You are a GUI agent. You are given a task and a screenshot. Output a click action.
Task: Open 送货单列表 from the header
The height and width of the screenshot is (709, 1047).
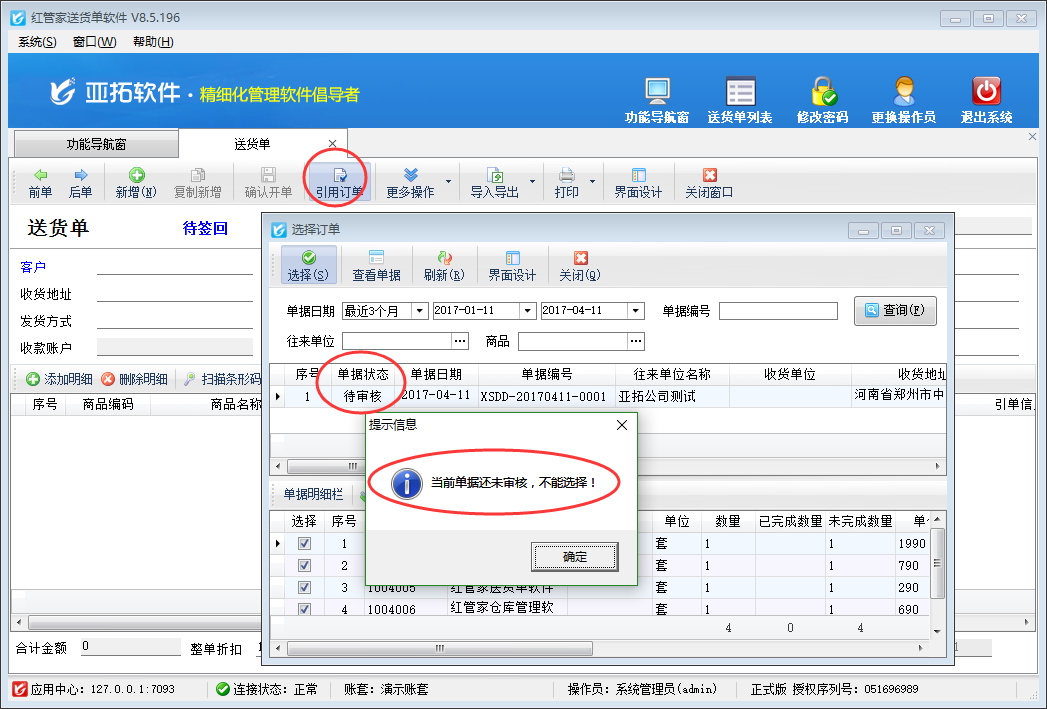pyautogui.click(x=739, y=92)
